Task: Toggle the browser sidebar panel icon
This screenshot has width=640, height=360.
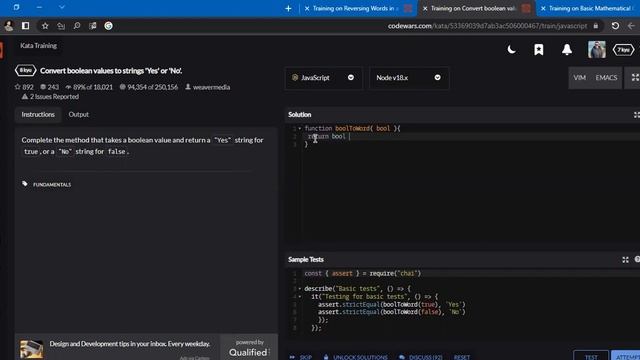Action: (x=26, y=26)
